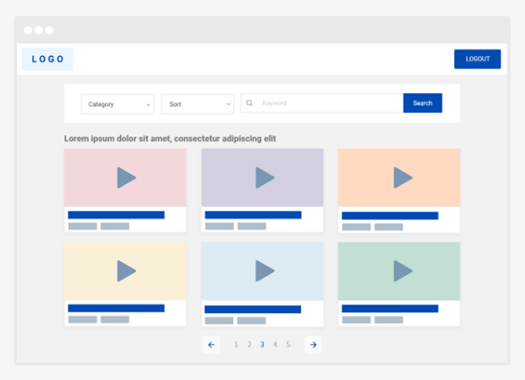Click the blue title bar under light blue video
The width and height of the screenshot is (525, 380).
point(253,309)
